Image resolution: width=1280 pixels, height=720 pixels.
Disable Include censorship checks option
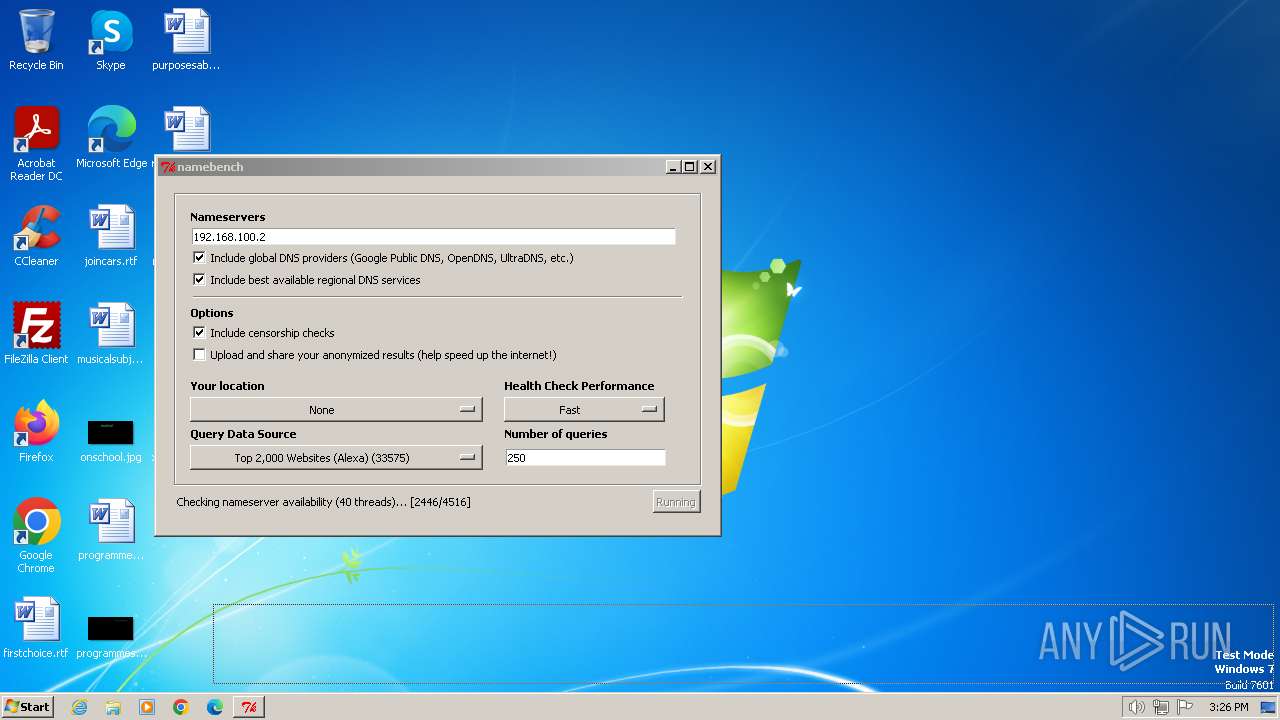199,333
